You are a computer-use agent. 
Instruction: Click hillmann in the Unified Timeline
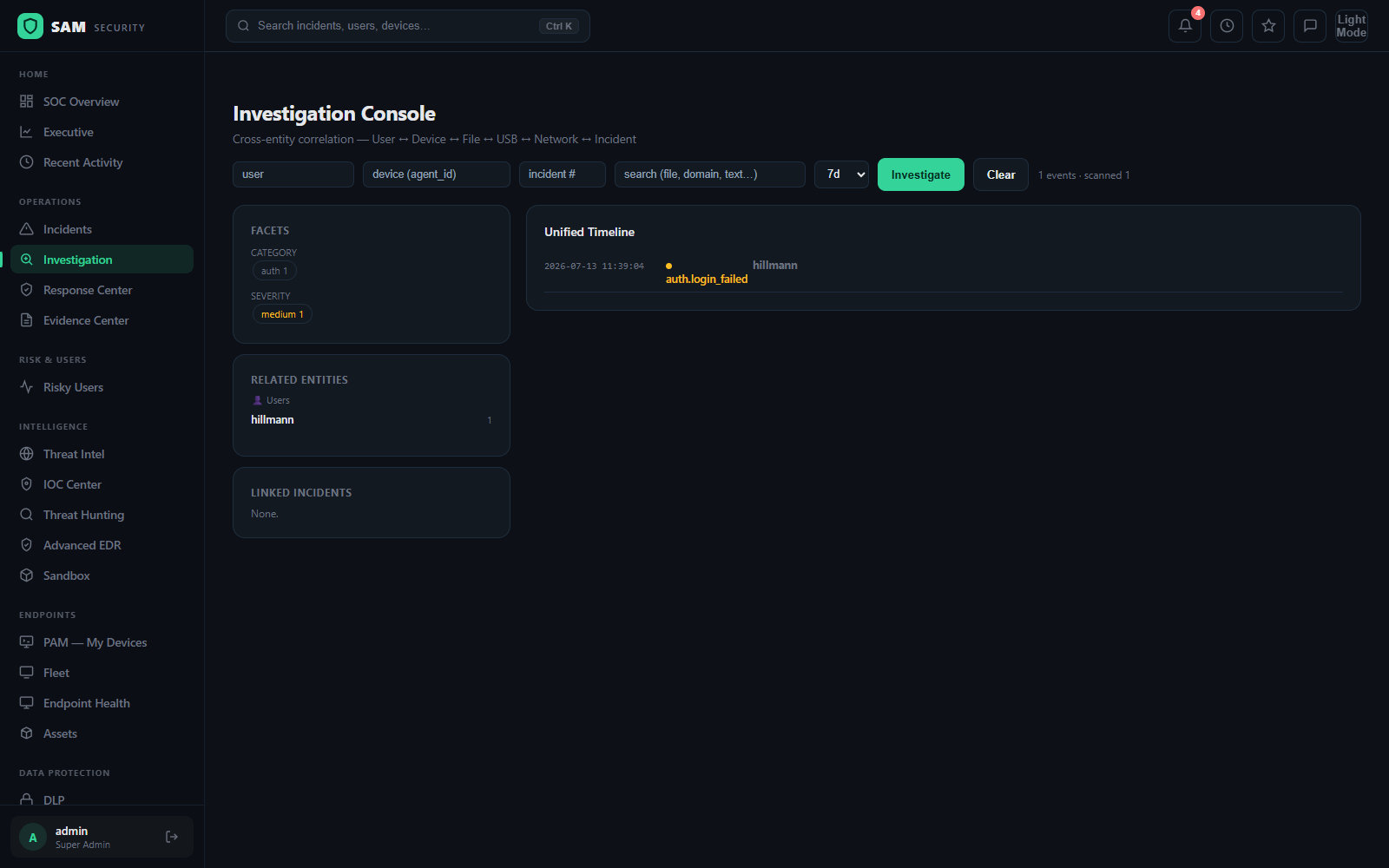point(775,266)
